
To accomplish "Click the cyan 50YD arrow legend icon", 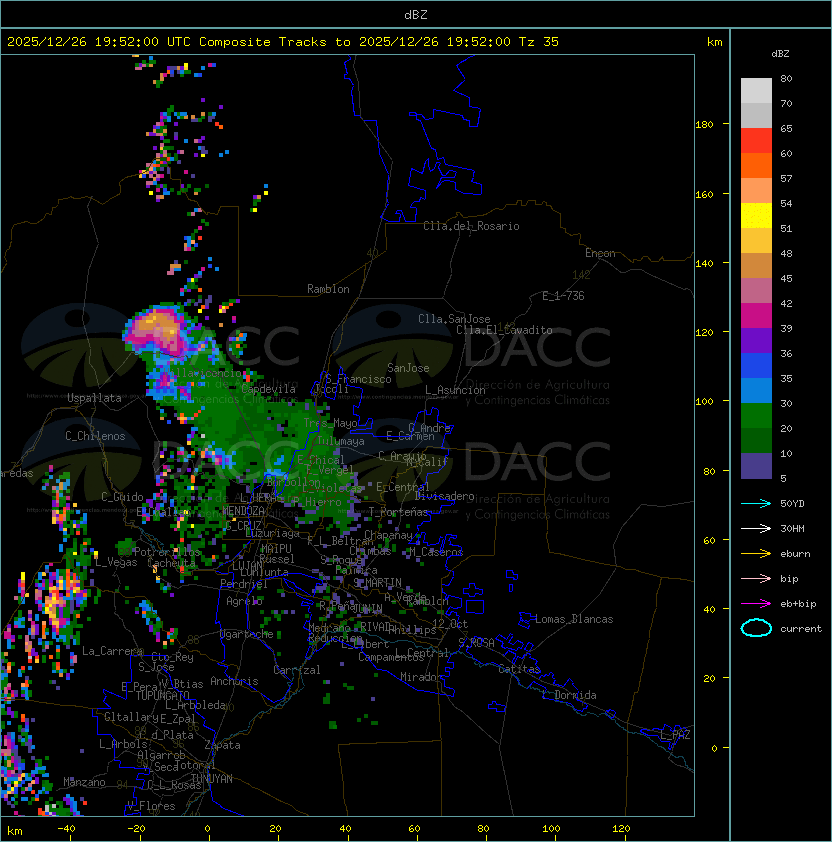I will 756,504.
